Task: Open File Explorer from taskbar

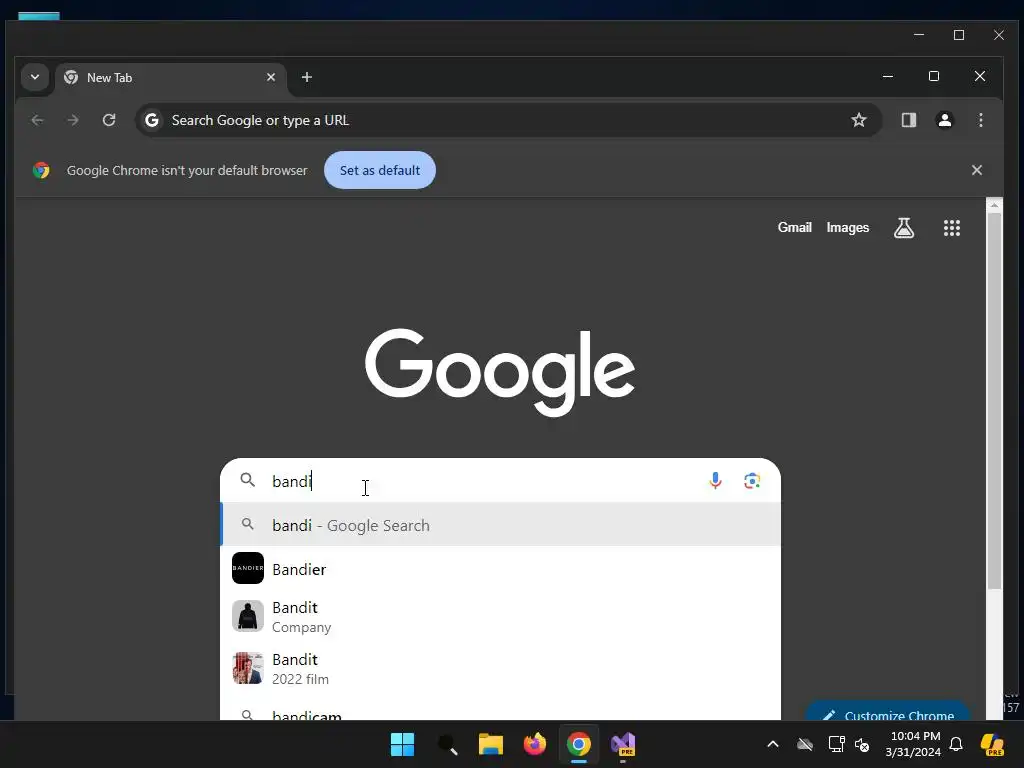Action: click(490, 744)
